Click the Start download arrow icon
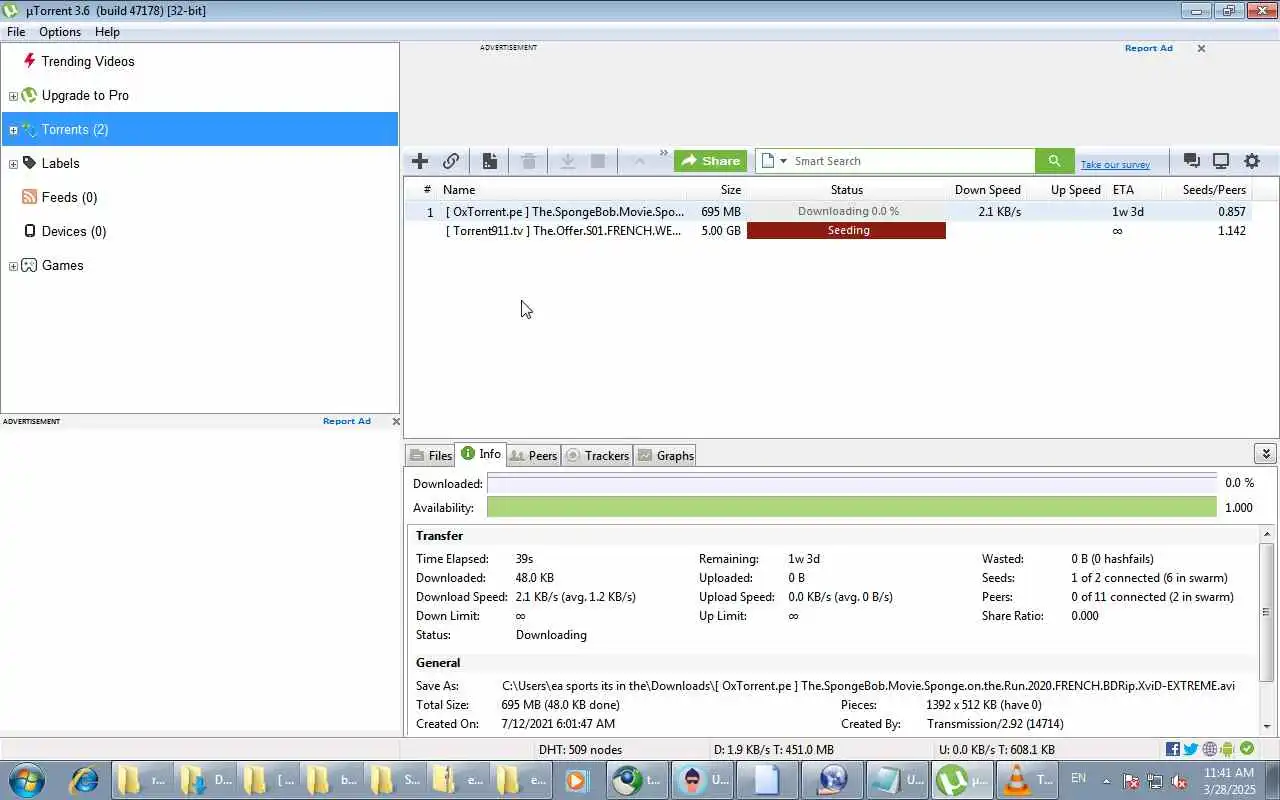 [567, 161]
